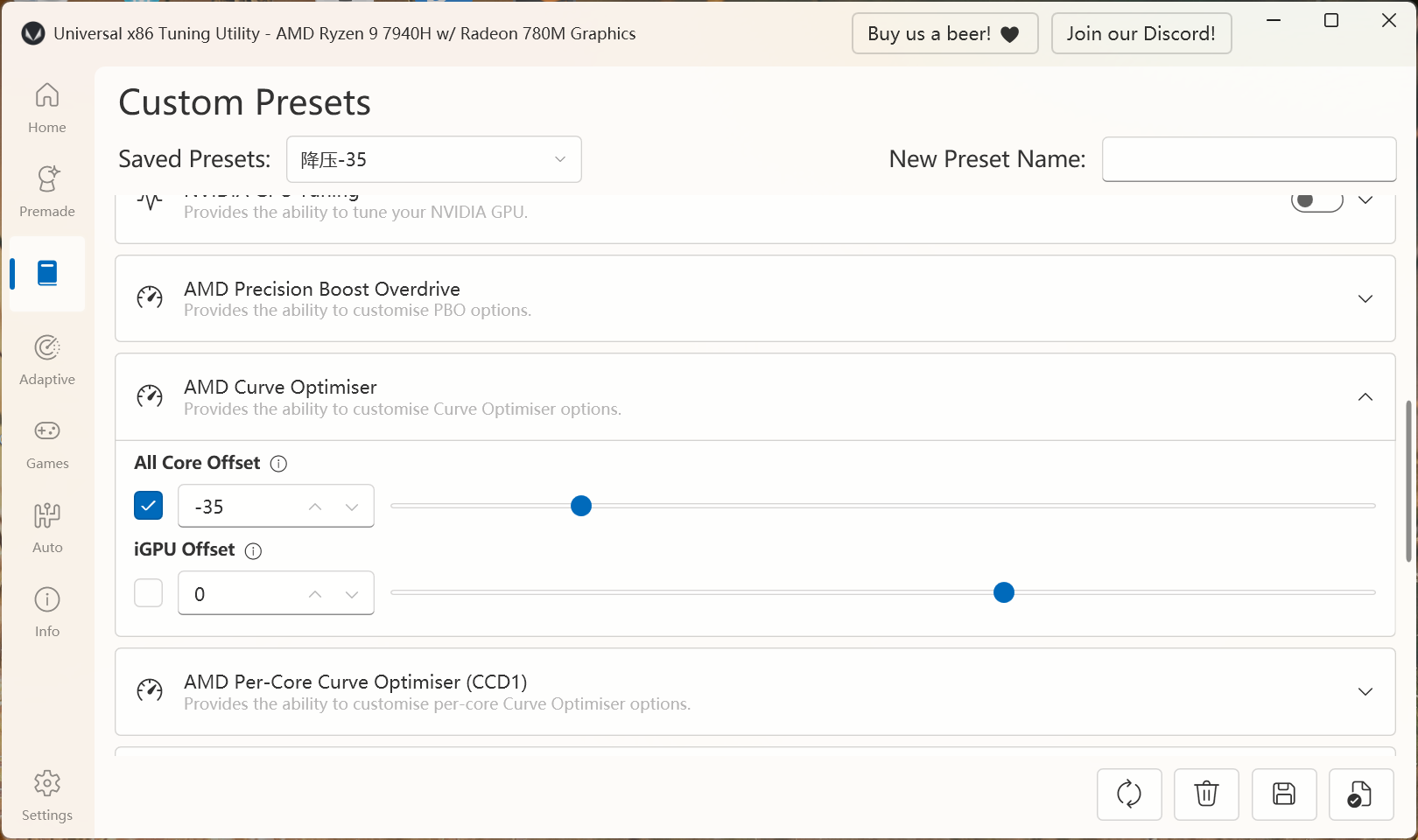Go to the Home page in sidebar

pos(47,108)
